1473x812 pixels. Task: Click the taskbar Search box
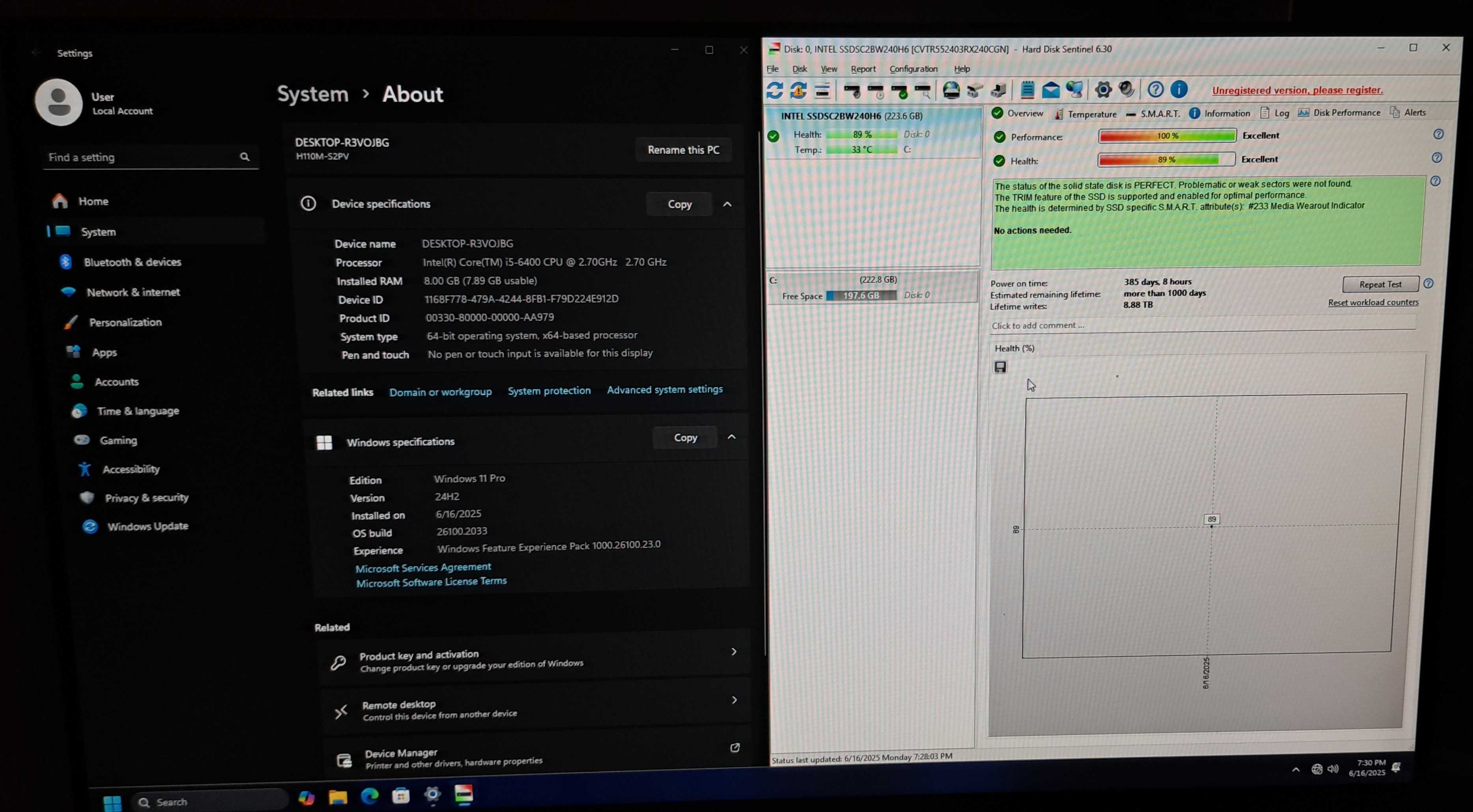pyautogui.click(x=209, y=801)
